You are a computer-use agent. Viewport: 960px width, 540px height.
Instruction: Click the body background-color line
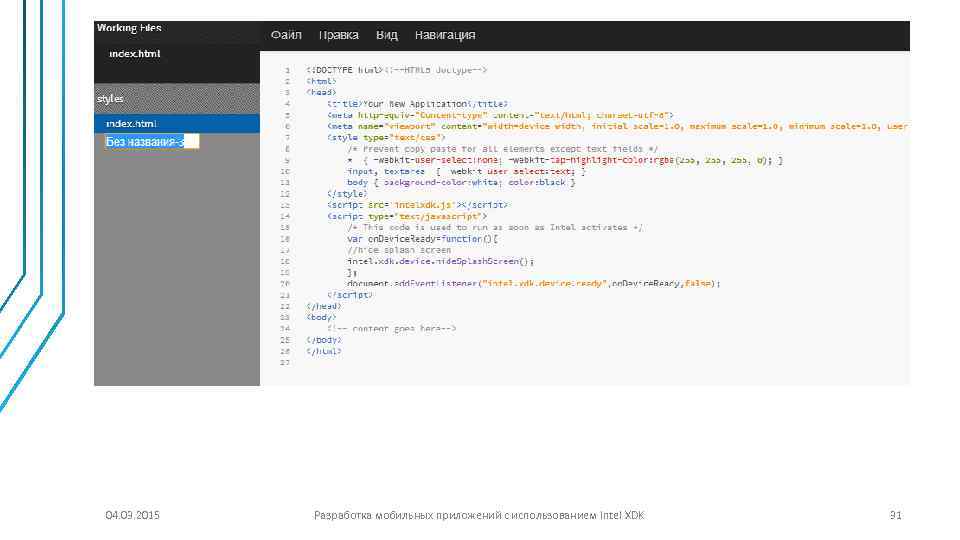461,182
